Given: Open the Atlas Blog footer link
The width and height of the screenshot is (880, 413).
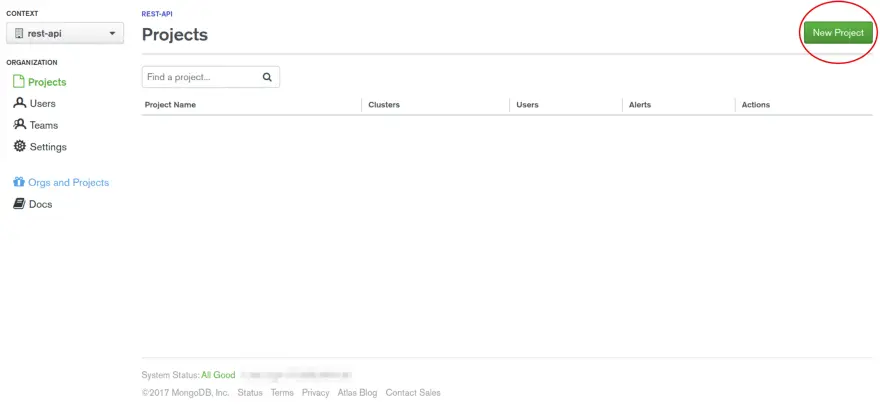Looking at the screenshot, I should click(357, 393).
